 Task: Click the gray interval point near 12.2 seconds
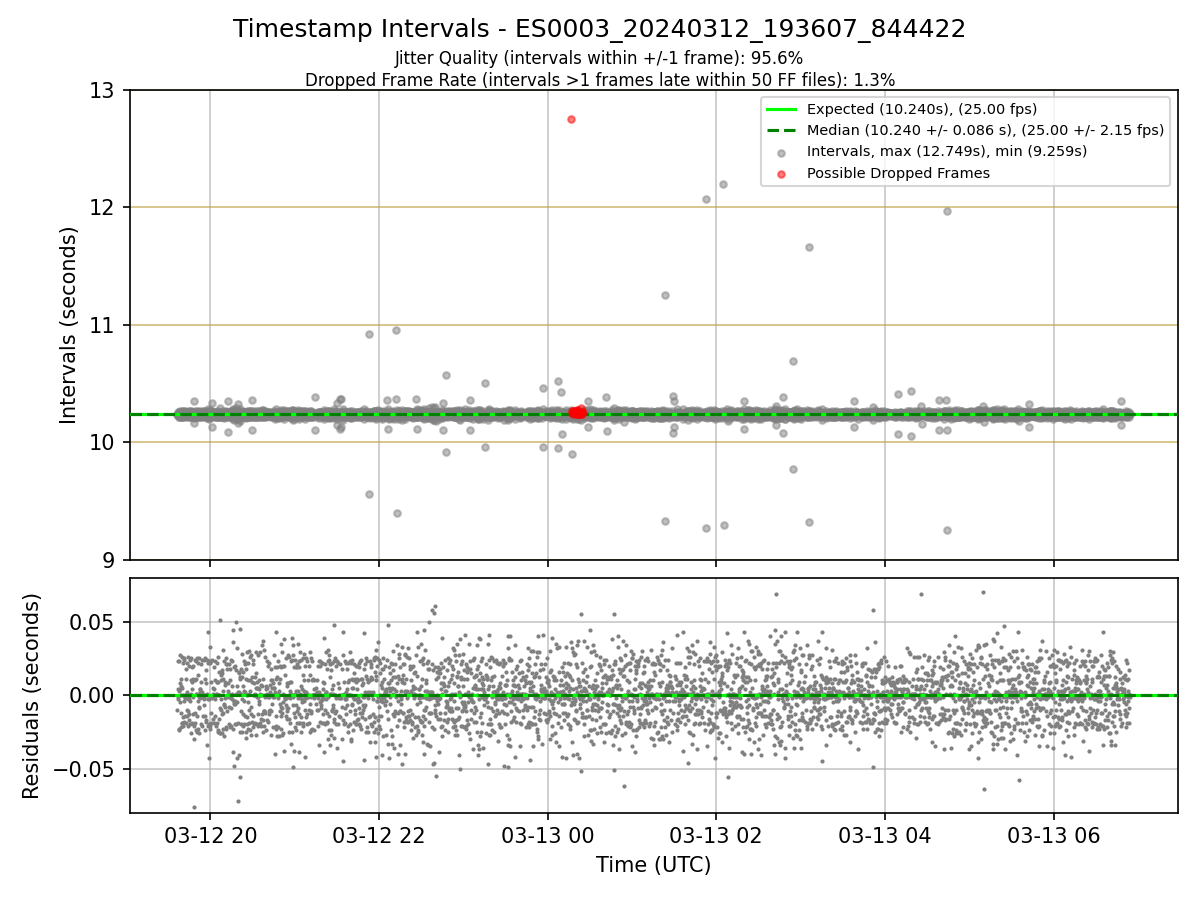click(x=723, y=184)
